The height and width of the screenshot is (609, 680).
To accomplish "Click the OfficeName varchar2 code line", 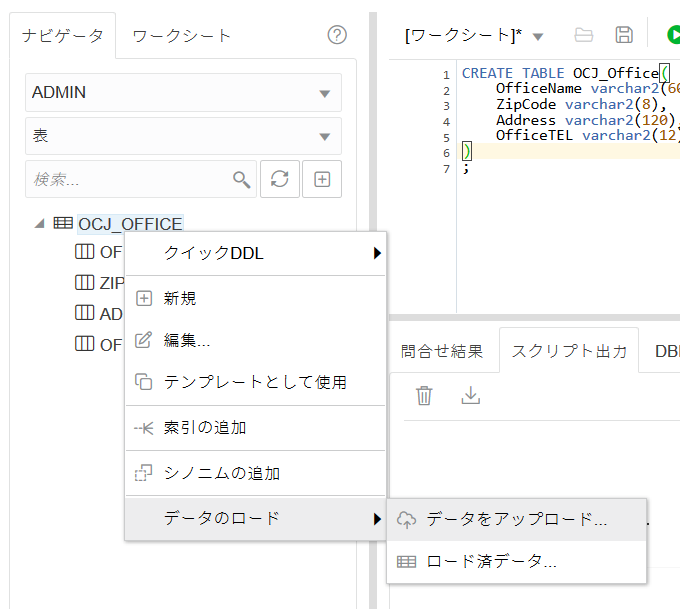I will [x=588, y=89].
